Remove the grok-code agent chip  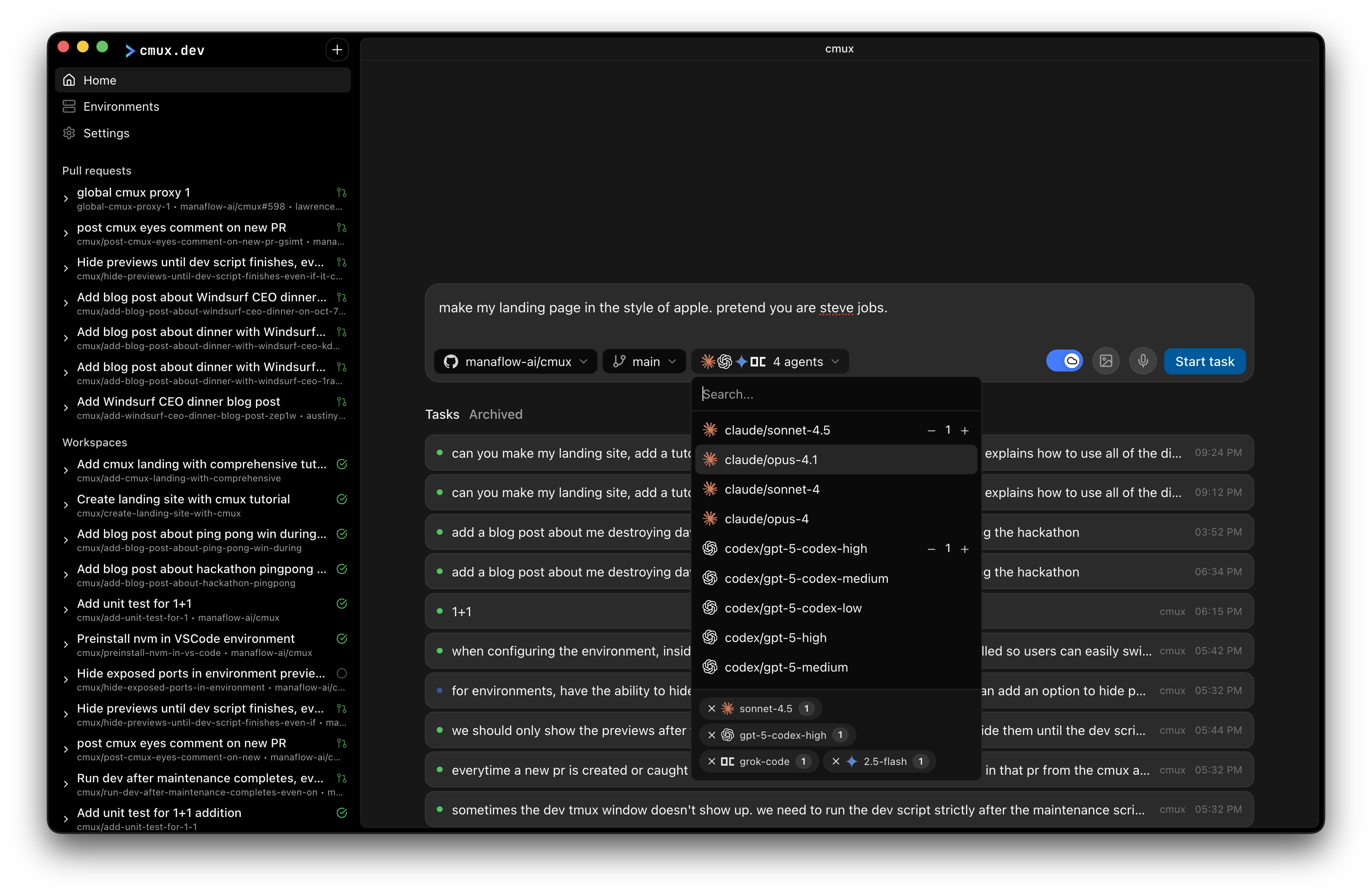[711, 762]
